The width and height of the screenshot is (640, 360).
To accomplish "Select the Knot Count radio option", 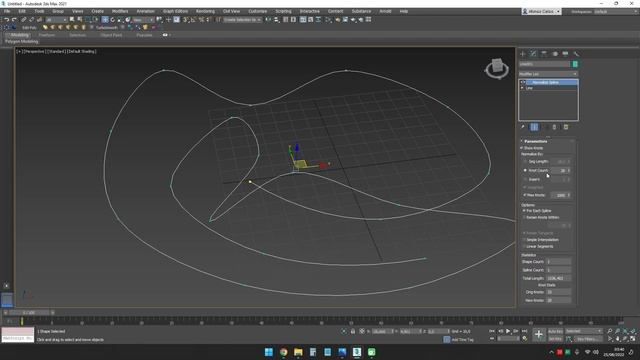I will [x=525, y=170].
